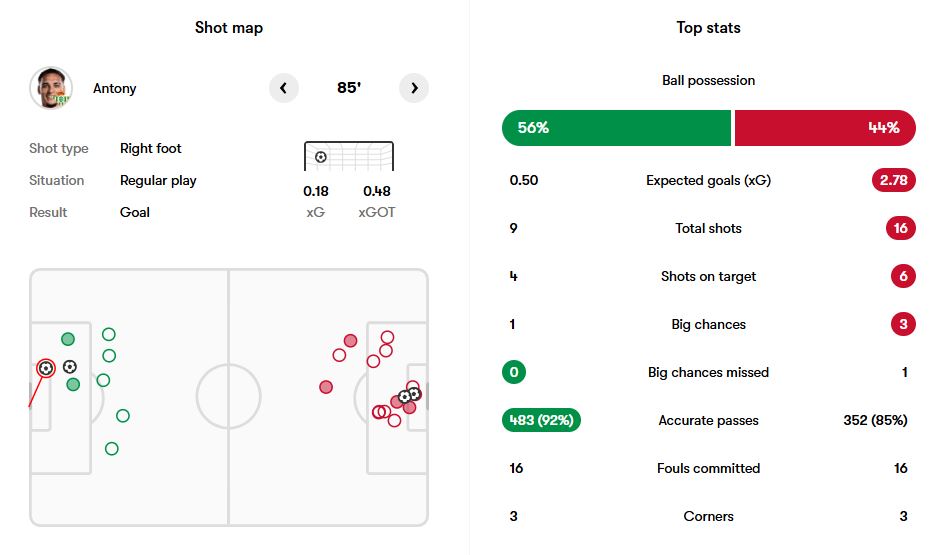Click Antony's player avatar photo
This screenshot has height=555, width=942.
click(51, 88)
